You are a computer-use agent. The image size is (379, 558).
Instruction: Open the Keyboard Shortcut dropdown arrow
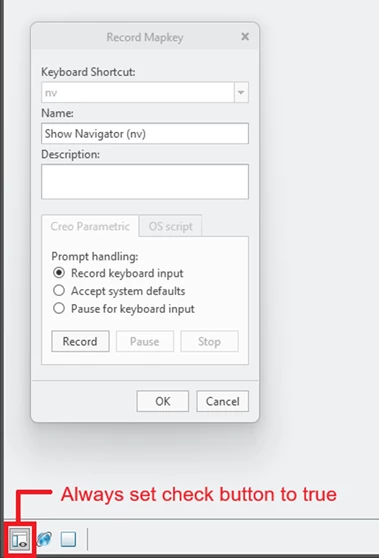pyautogui.click(x=241, y=93)
